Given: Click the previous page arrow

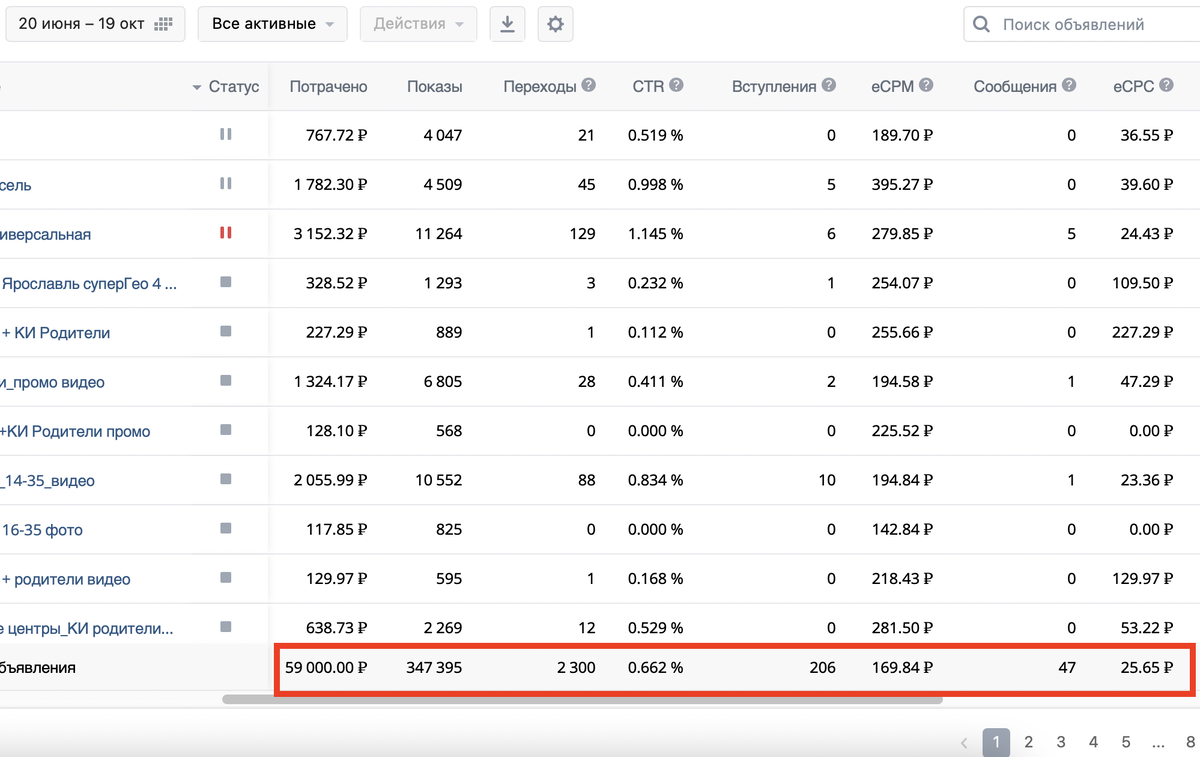Looking at the screenshot, I should [964, 743].
